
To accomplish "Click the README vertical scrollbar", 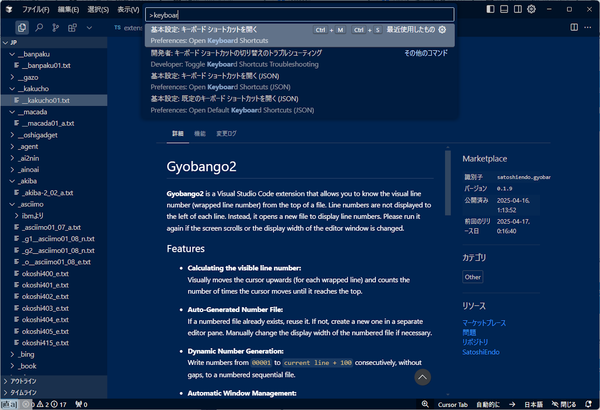I will [448, 183].
